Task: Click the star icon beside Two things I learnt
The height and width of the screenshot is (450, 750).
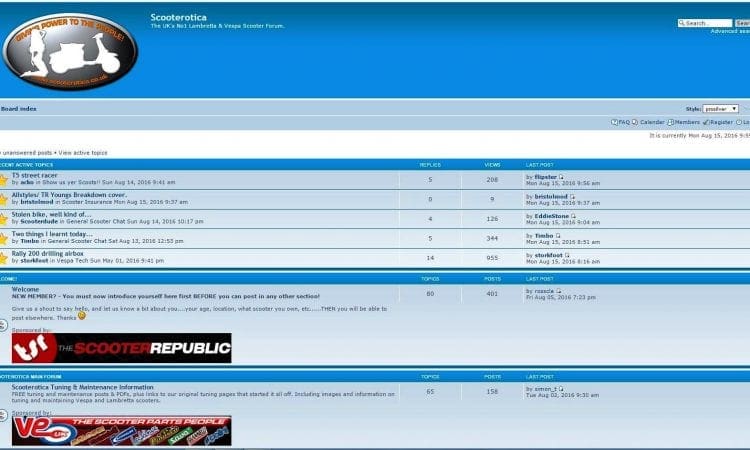Action: (4, 239)
